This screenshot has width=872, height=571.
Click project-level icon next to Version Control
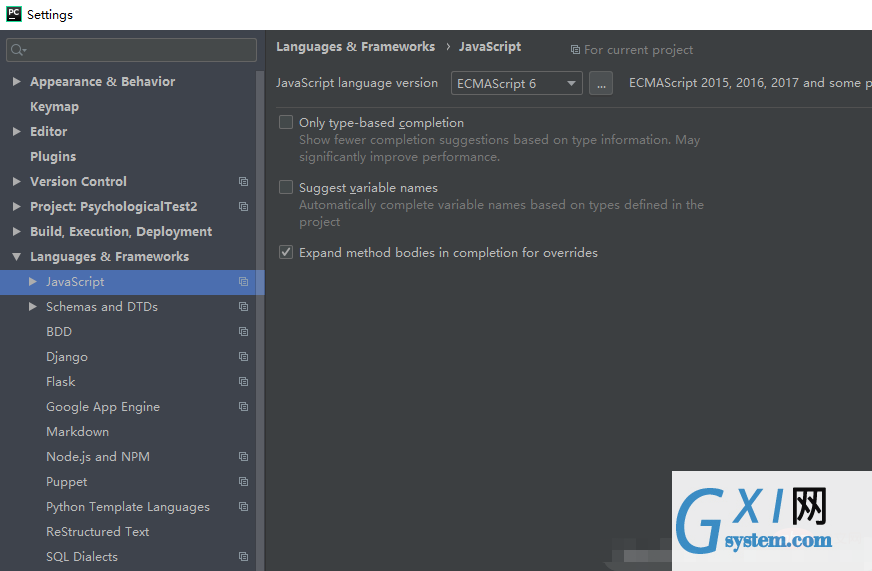[243, 182]
